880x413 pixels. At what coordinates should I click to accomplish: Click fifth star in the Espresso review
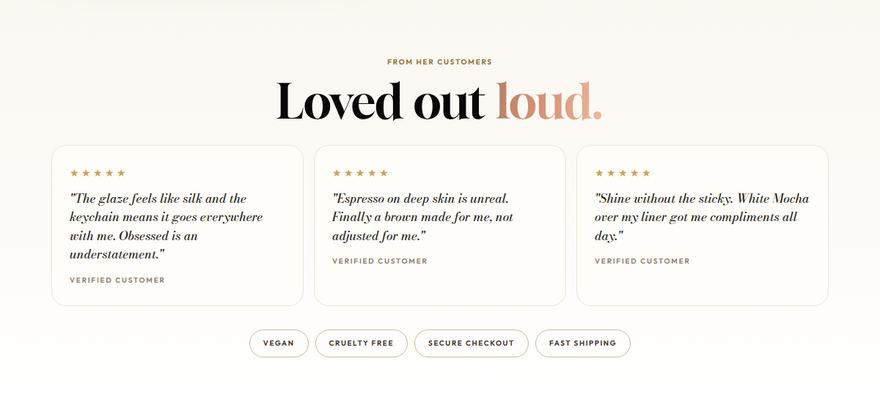pos(384,173)
